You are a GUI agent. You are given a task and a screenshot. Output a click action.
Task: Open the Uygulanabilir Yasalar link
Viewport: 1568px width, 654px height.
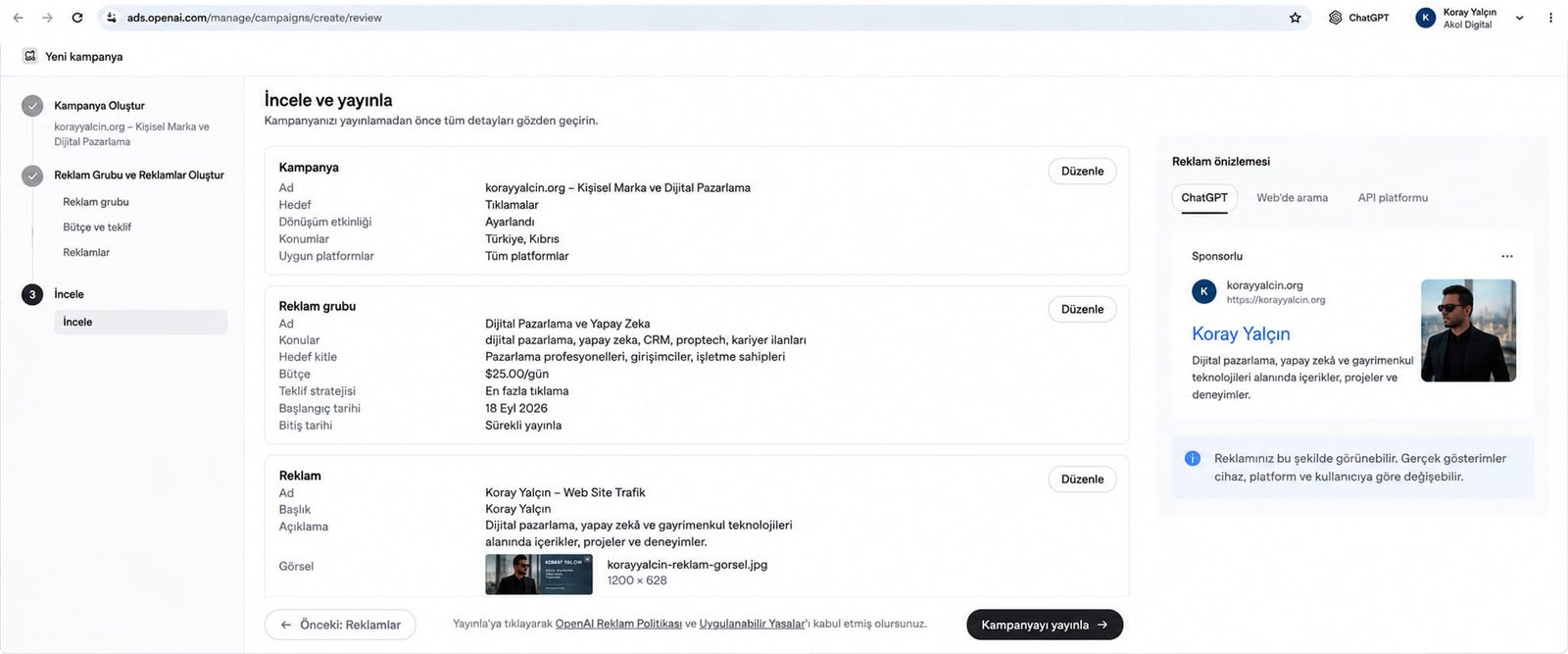coord(752,624)
